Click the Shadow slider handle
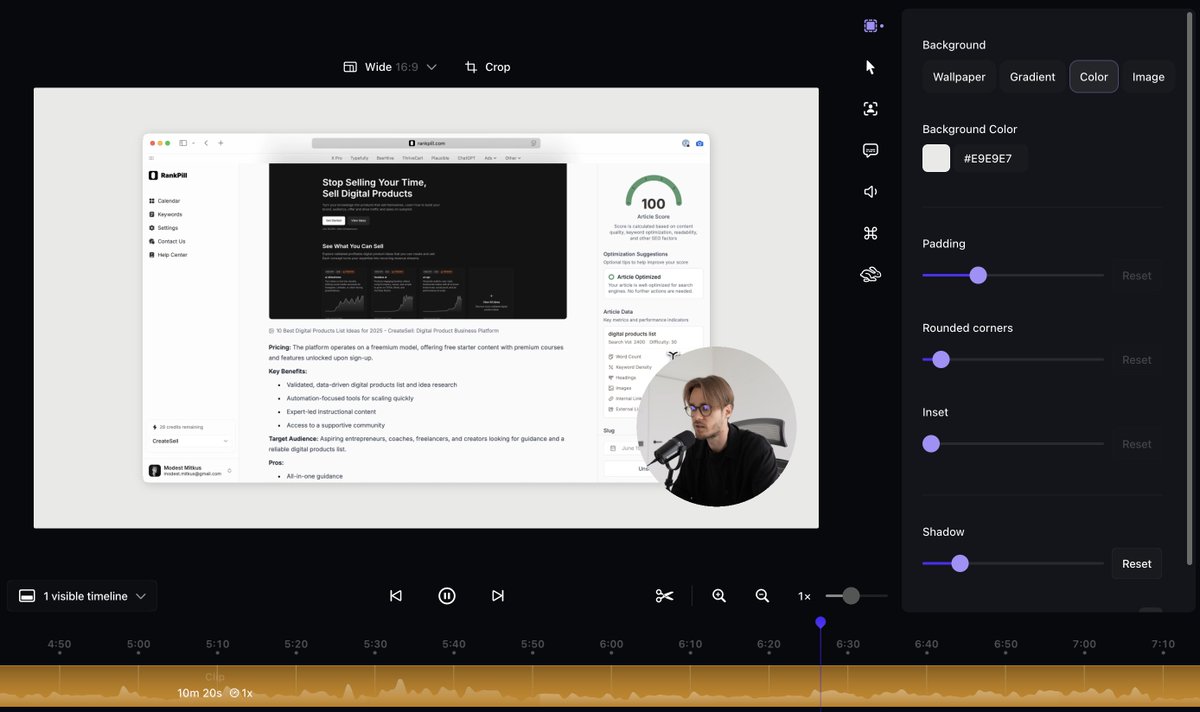 pos(960,563)
